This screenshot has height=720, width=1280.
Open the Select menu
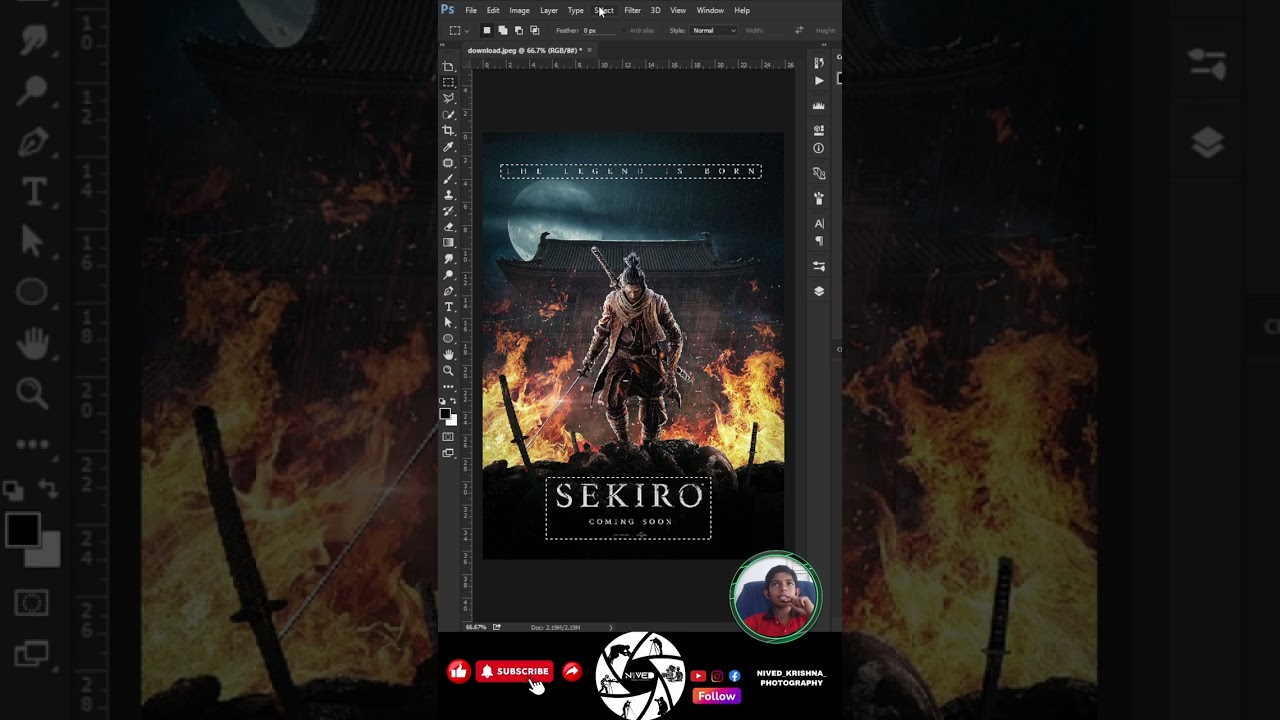[604, 11]
